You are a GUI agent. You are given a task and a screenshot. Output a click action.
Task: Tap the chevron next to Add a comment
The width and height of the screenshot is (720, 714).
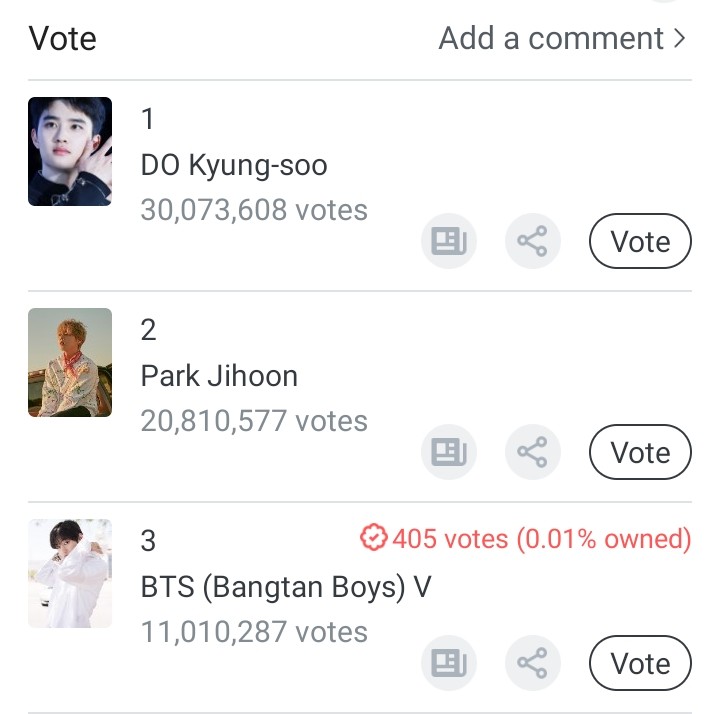point(681,38)
